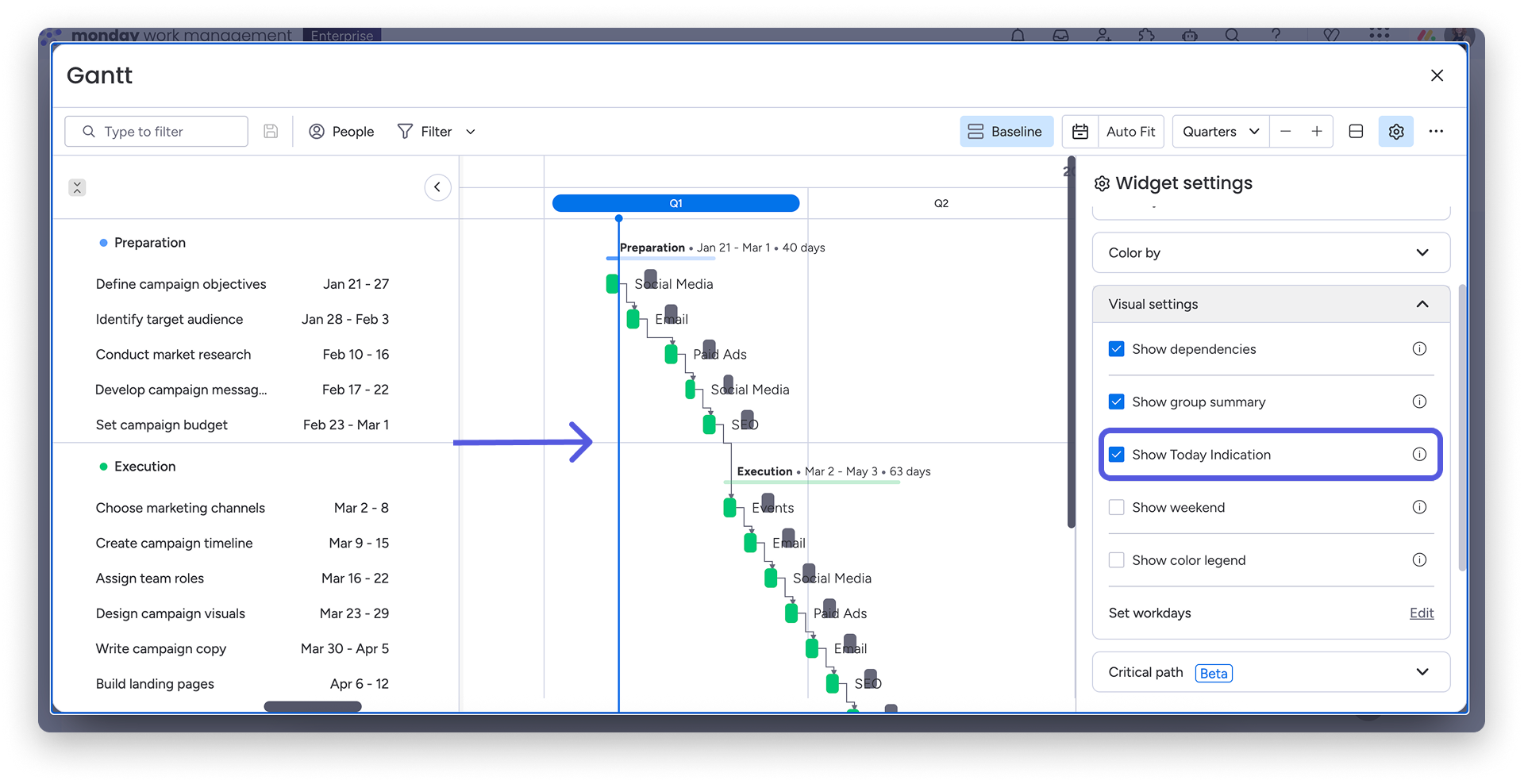1524x784 pixels.
Task: Open the Filter menu
Action: [436, 132]
